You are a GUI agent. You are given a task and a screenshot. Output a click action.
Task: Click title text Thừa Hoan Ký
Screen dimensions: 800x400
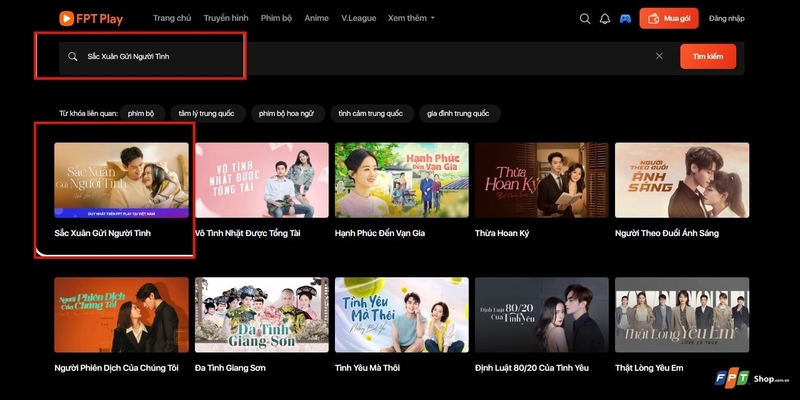tap(502, 233)
